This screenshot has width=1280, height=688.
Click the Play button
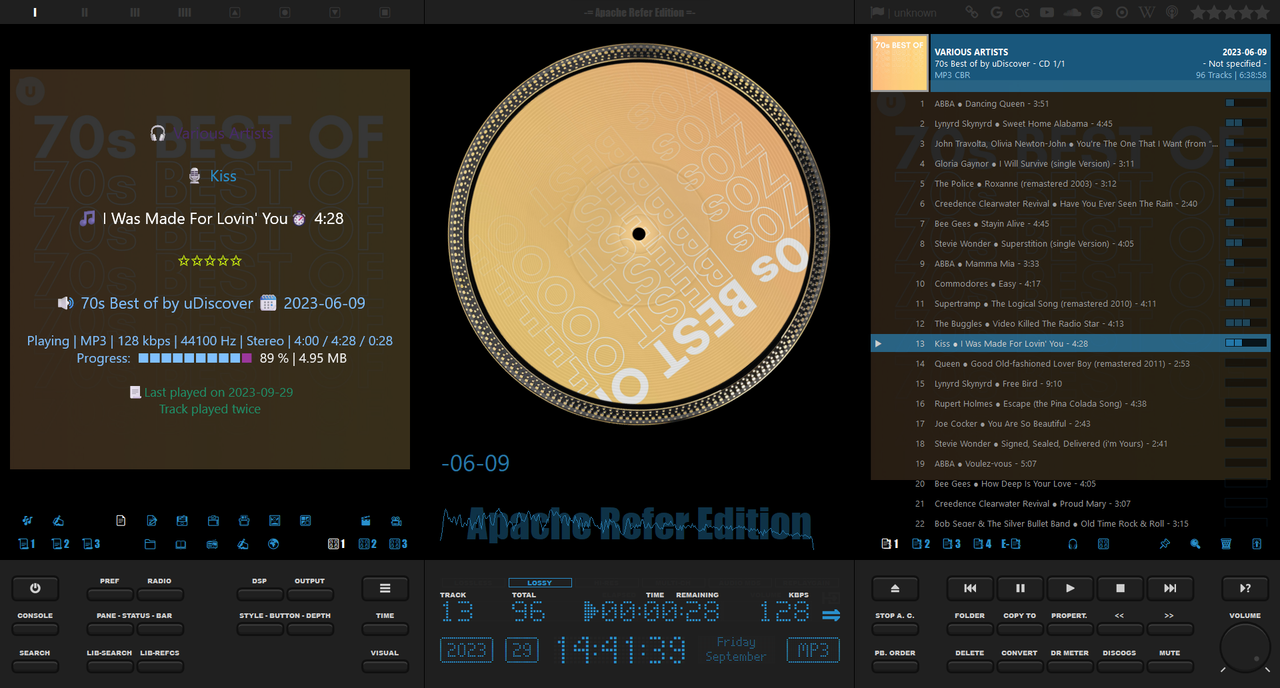[1070, 588]
